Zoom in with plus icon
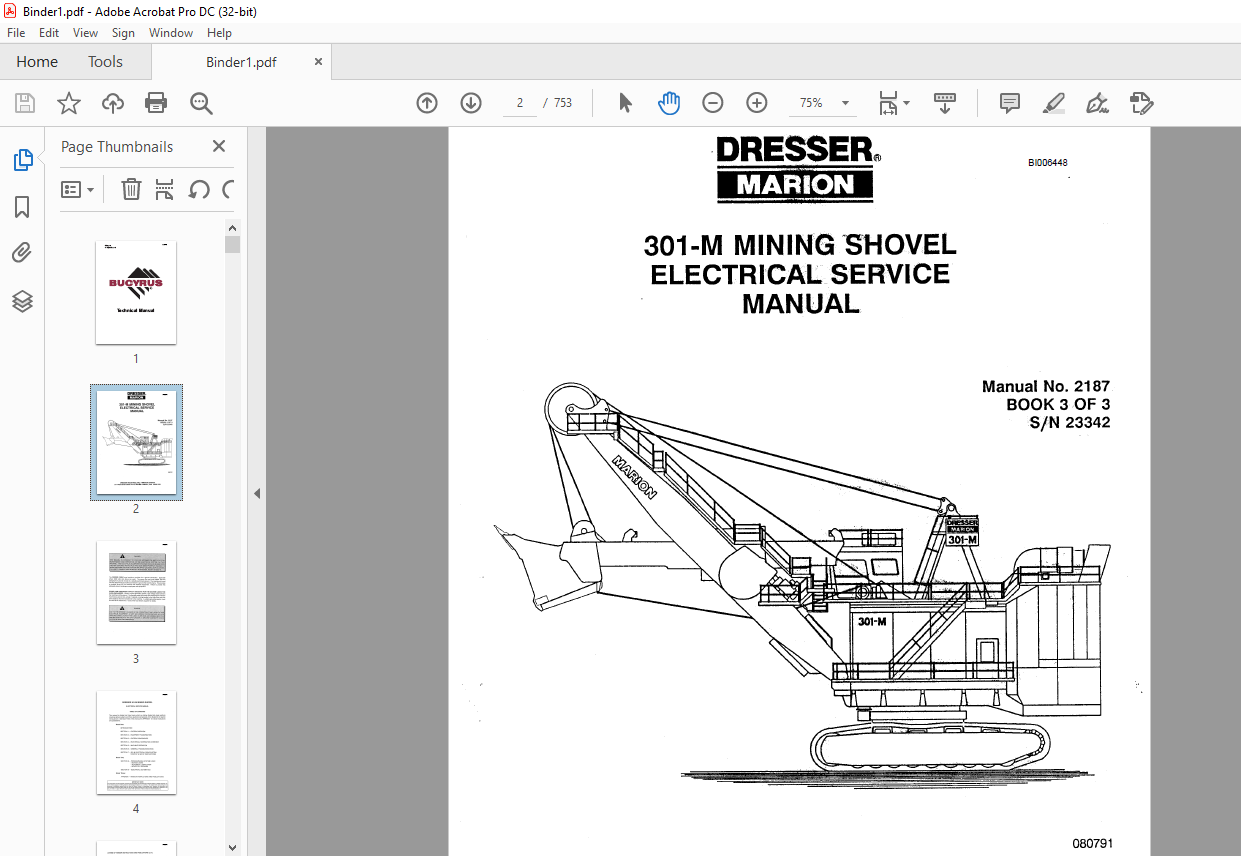 (757, 102)
